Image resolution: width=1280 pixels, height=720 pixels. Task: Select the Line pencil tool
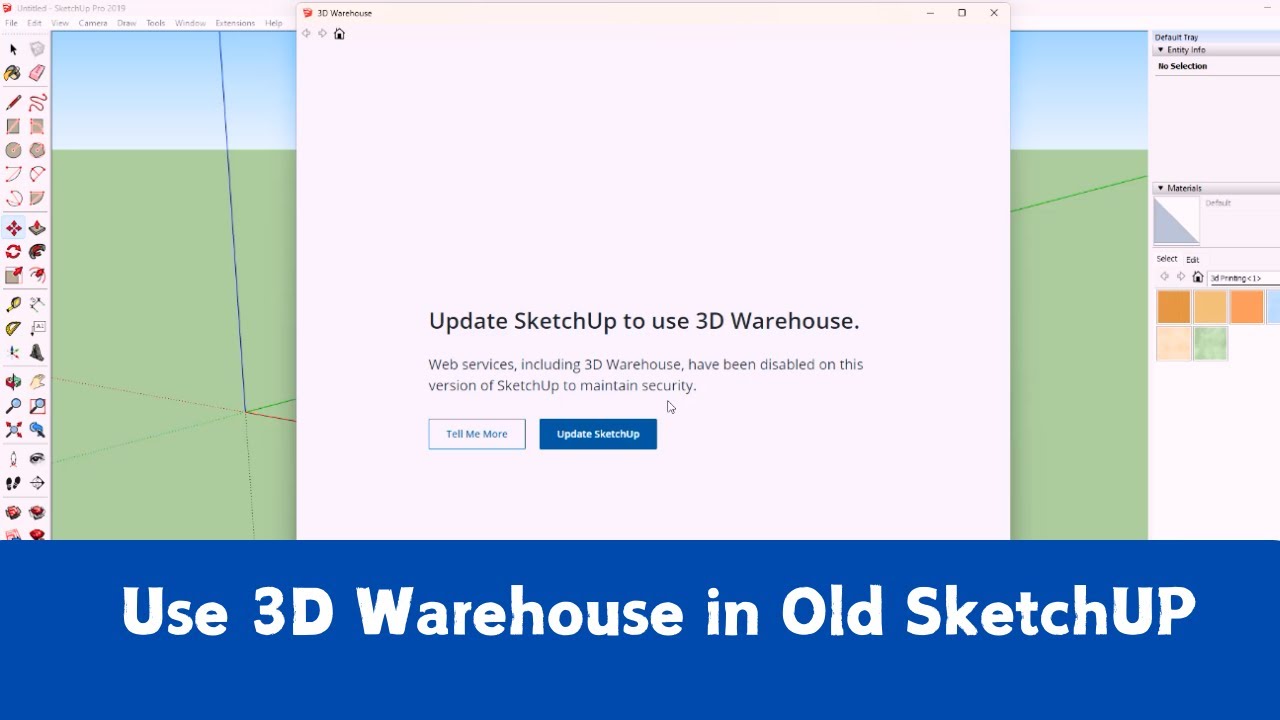[x=13, y=102]
